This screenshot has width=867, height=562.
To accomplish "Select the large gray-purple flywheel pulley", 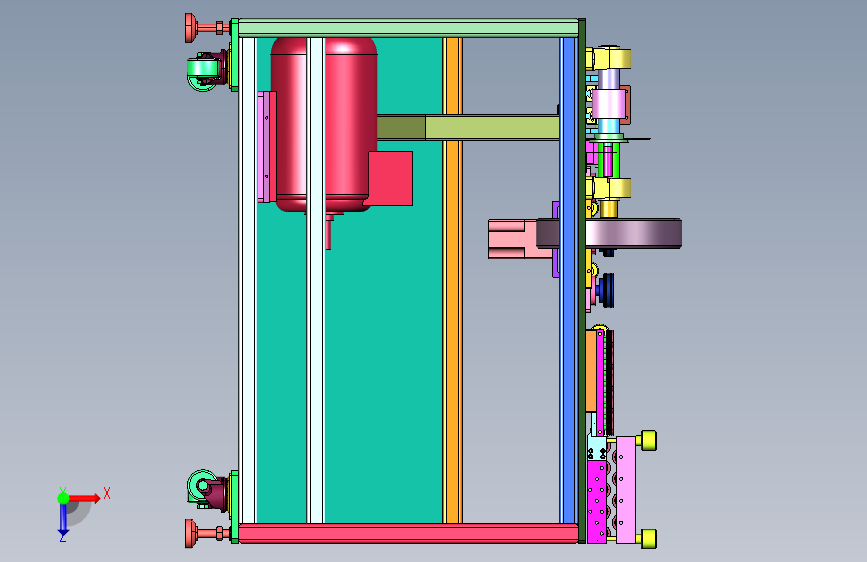I will pyautogui.click(x=634, y=233).
